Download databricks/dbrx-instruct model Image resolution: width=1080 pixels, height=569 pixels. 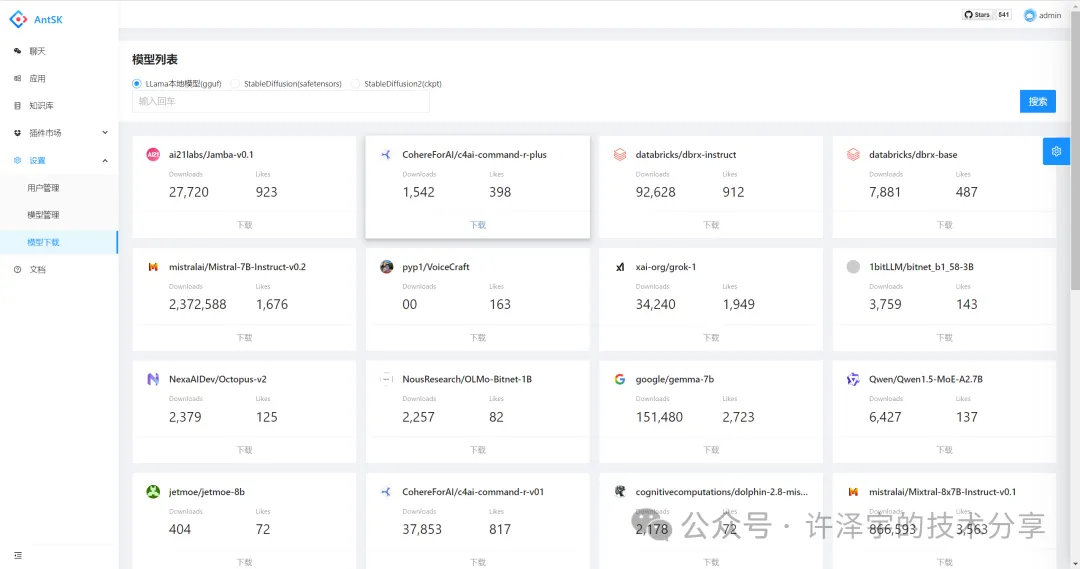tap(711, 225)
